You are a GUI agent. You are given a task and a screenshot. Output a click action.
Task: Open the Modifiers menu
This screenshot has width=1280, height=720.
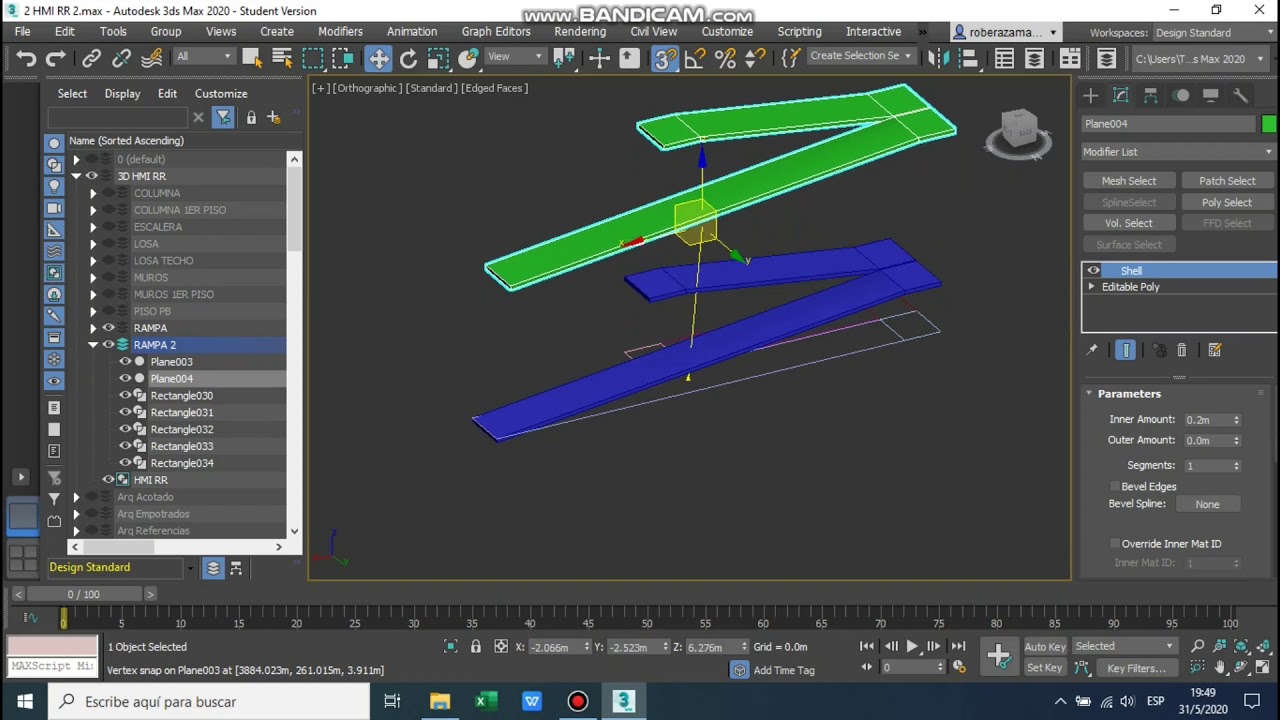click(x=340, y=32)
